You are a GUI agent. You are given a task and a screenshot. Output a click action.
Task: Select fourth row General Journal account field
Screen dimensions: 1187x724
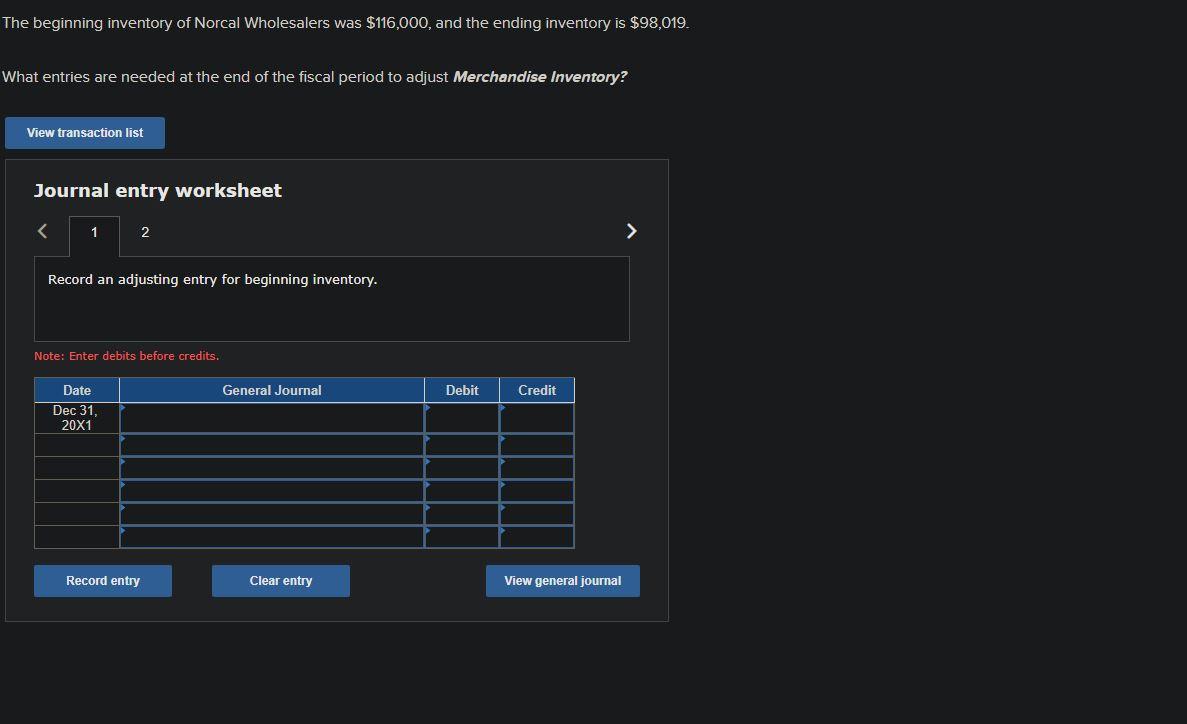click(x=272, y=491)
